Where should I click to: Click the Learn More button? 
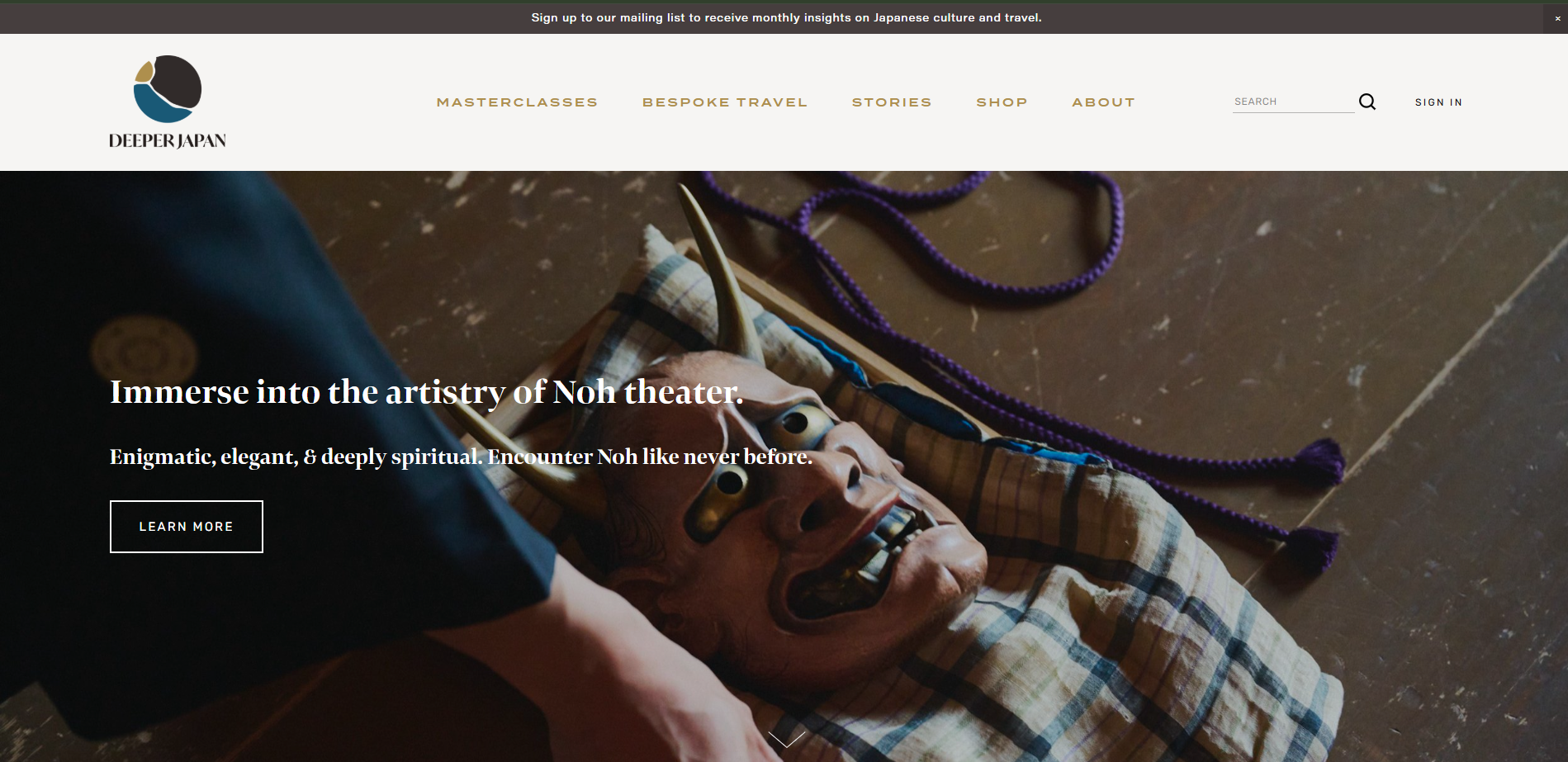pos(187,527)
